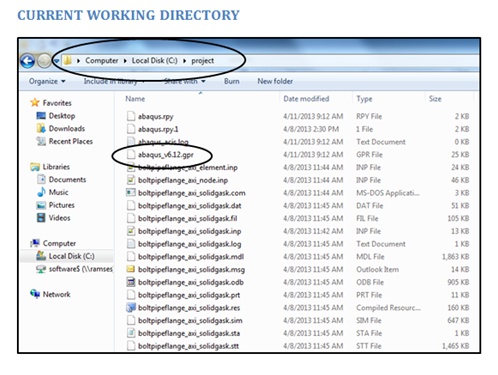498x375 pixels.
Task: Click the 905 KB size cell
Action: (x=458, y=282)
